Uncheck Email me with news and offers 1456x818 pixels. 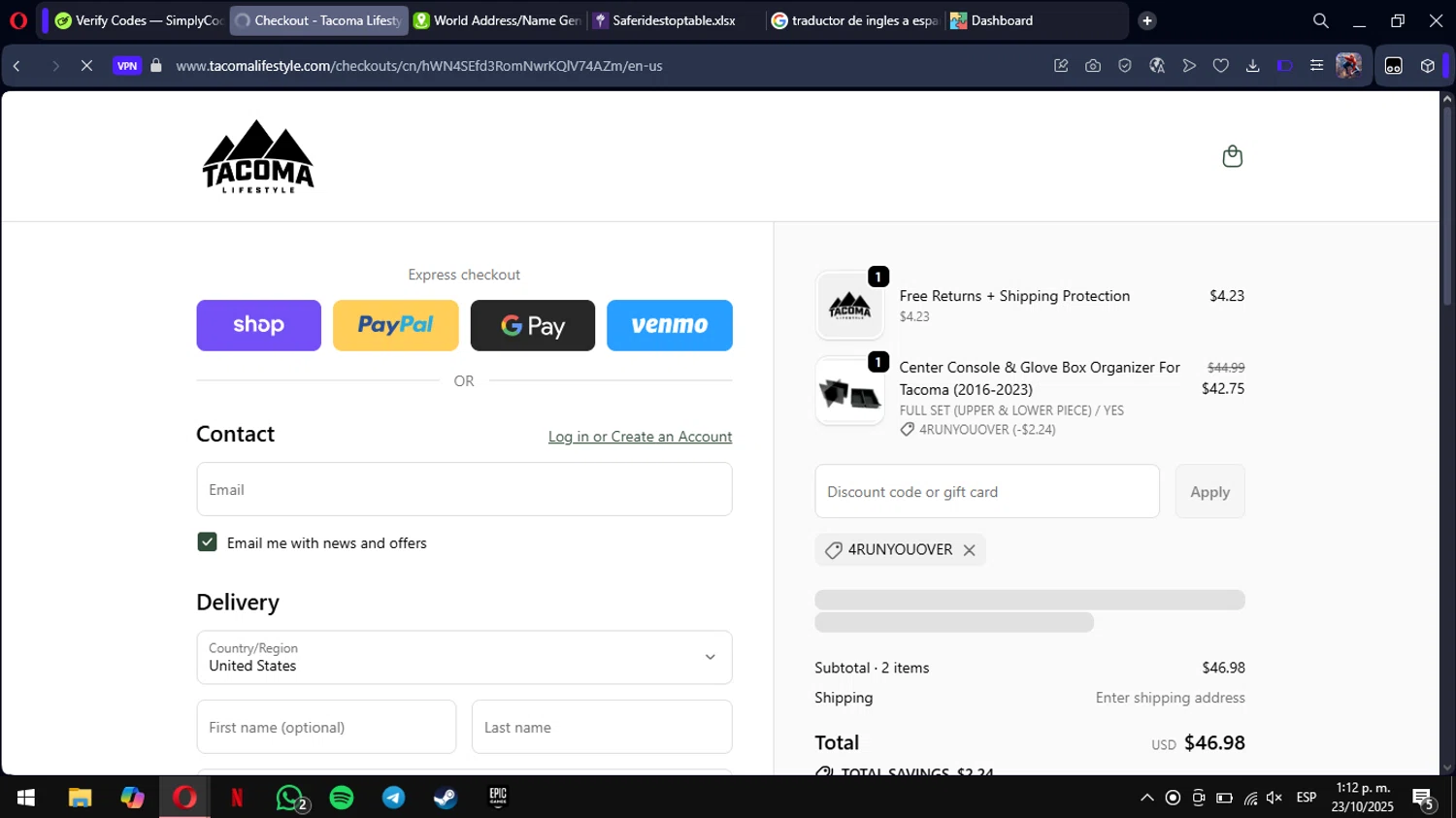pos(207,542)
